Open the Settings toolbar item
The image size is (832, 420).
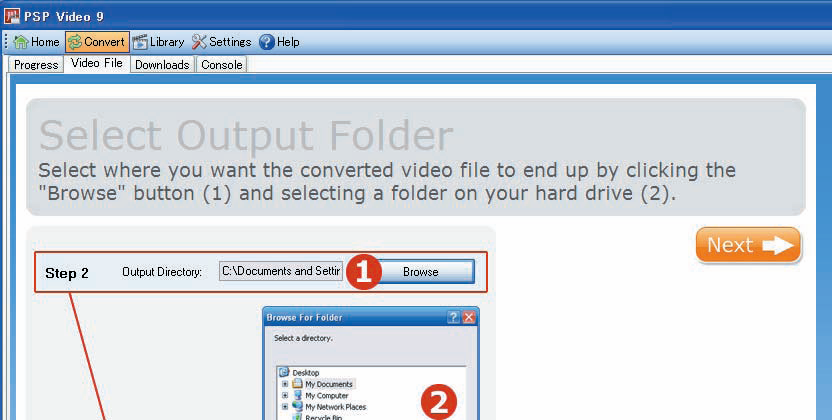click(222, 42)
